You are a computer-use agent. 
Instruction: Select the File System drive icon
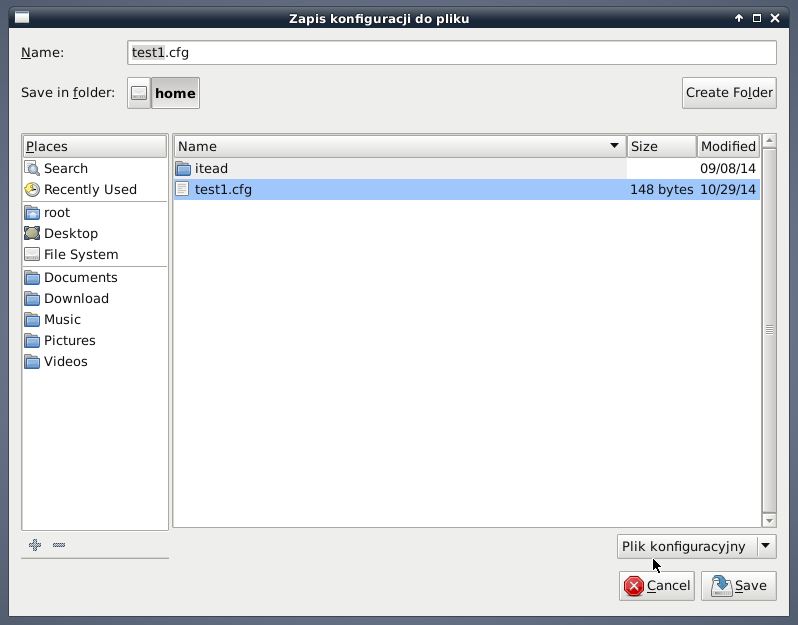tap(32, 255)
